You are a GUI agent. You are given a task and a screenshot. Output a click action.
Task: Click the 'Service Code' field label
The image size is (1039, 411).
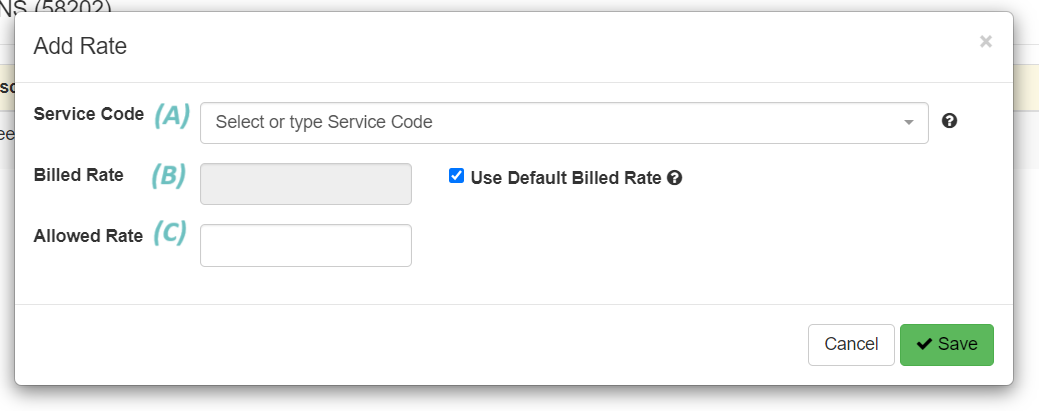[89, 114]
